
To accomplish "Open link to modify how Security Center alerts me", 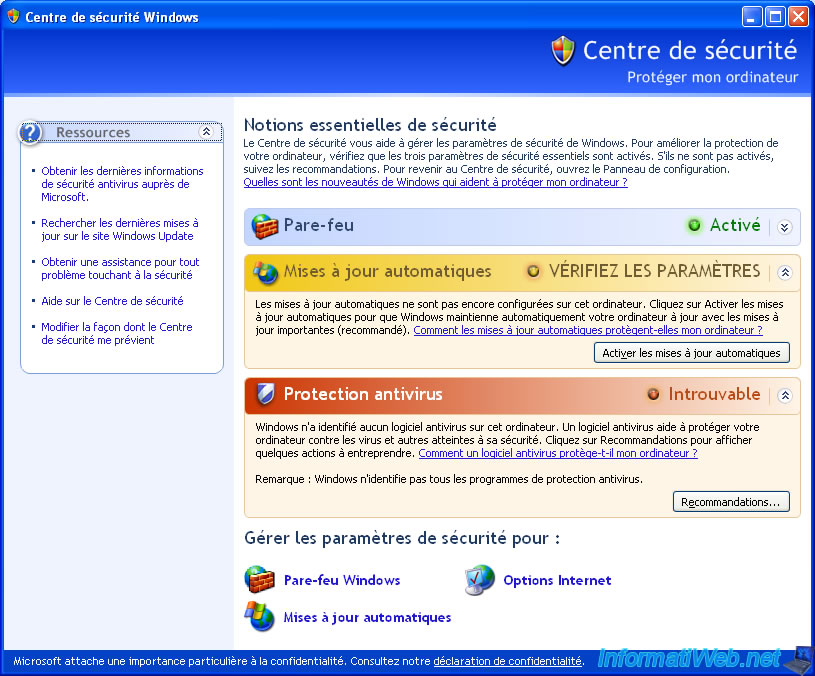I will pos(116,333).
